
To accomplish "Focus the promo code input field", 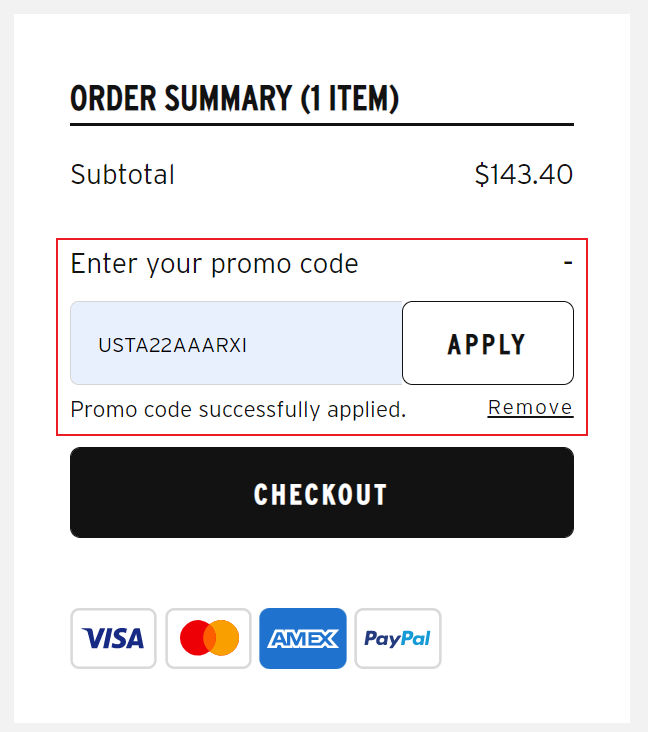I will [236, 343].
